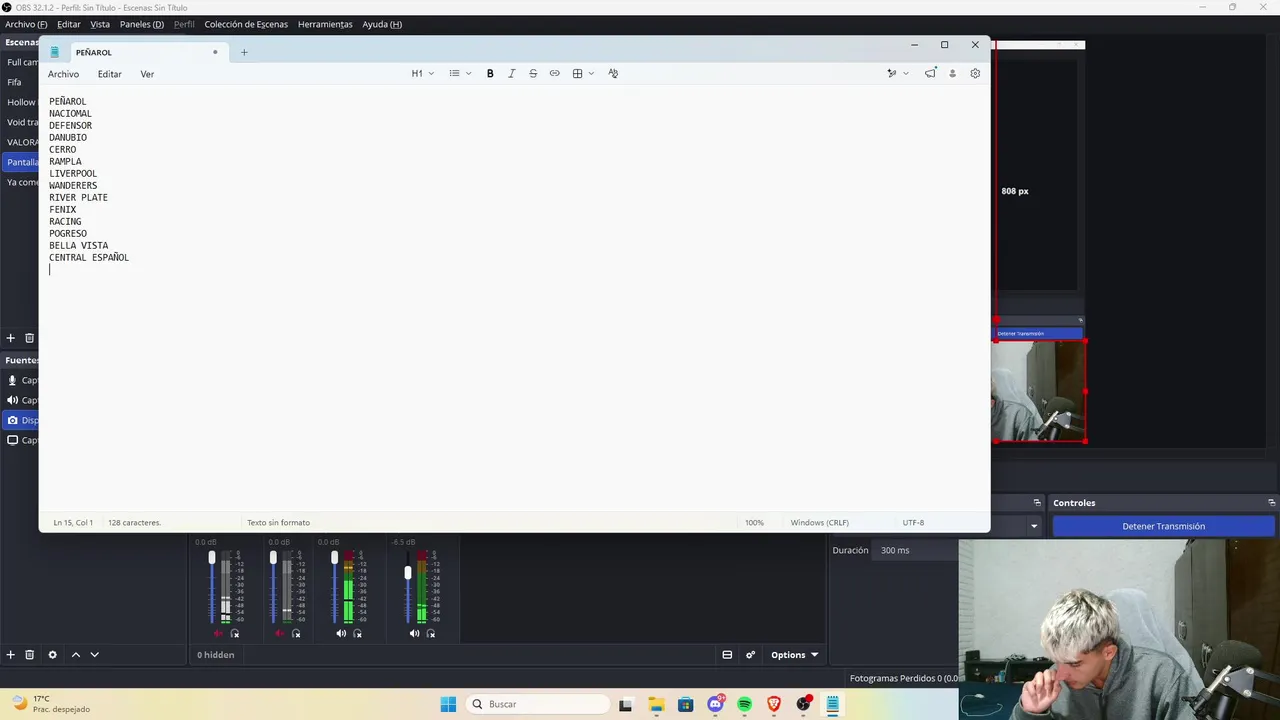Open OBS Herramientas menu
1280x720 pixels.
[325, 24]
